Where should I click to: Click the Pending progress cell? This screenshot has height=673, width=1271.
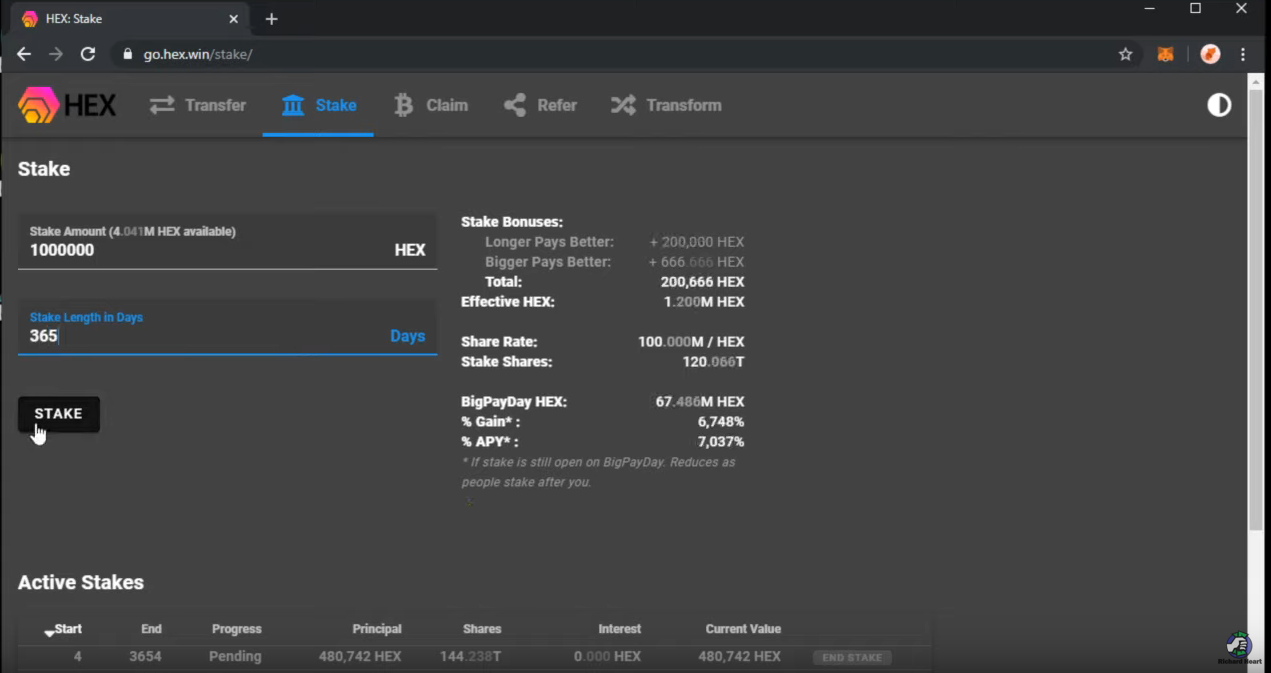[235, 657]
